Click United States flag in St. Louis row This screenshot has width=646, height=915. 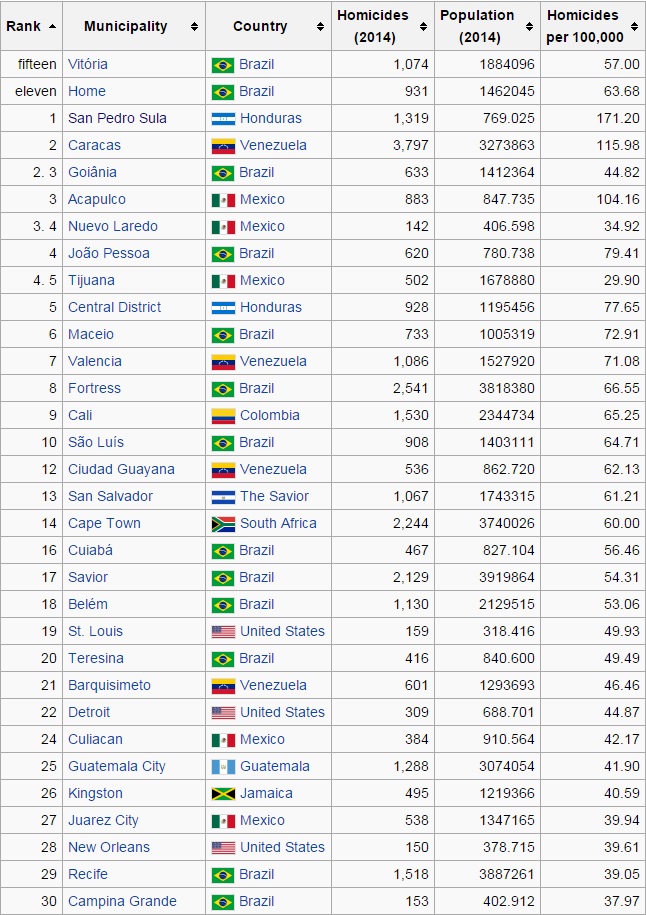tap(224, 632)
